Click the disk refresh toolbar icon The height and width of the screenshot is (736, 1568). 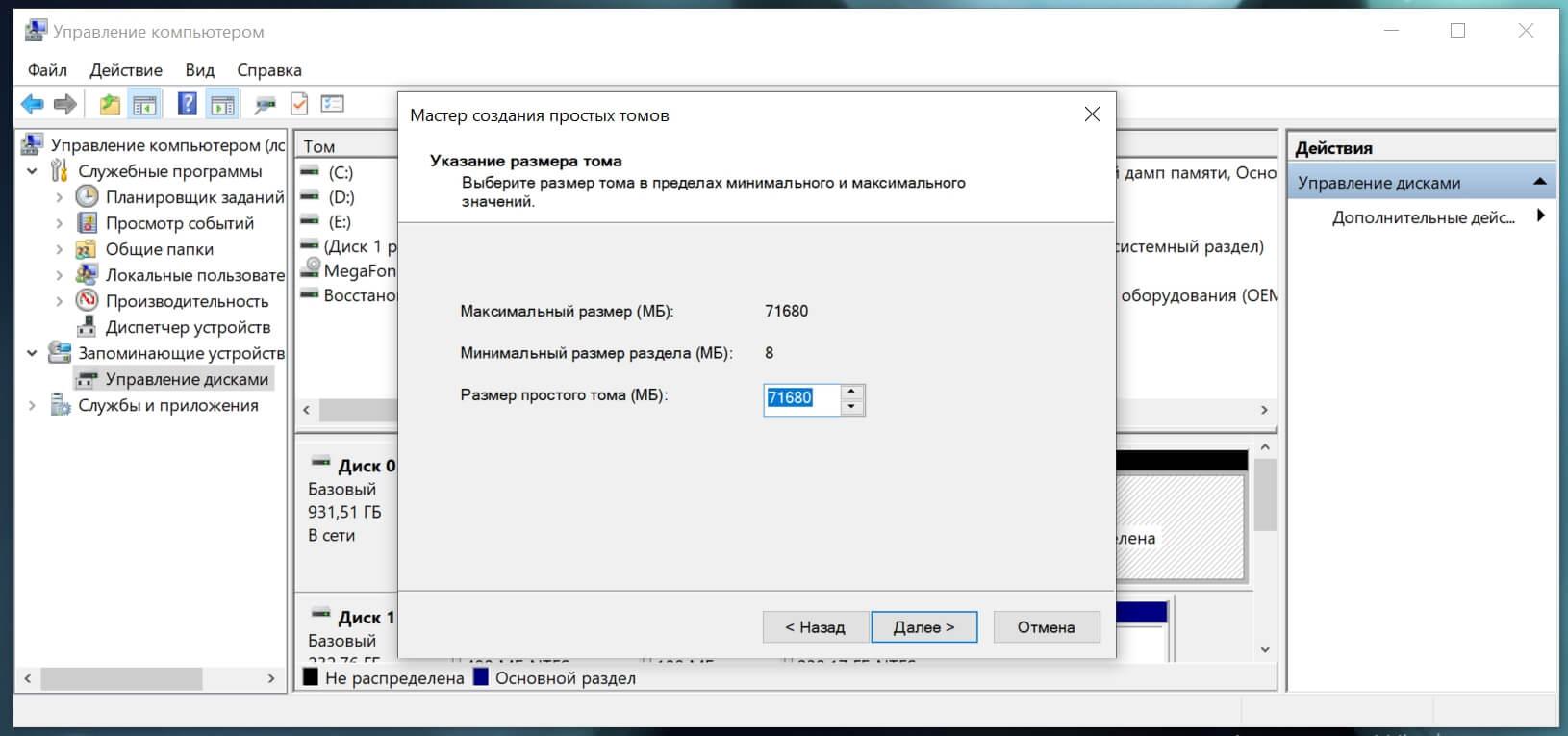point(265,104)
